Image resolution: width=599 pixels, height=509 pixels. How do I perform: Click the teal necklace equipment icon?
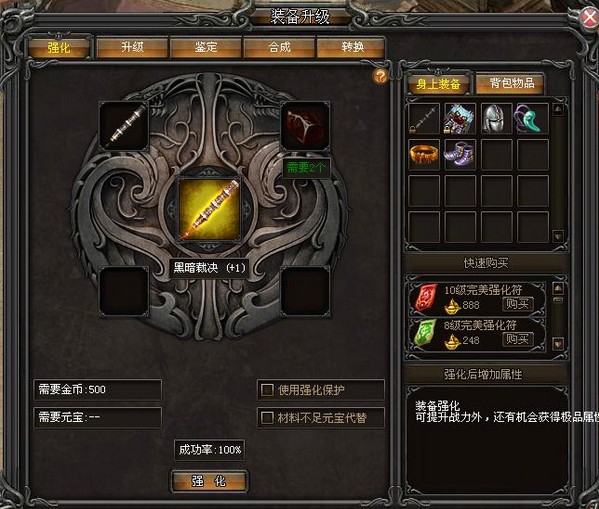click(533, 119)
